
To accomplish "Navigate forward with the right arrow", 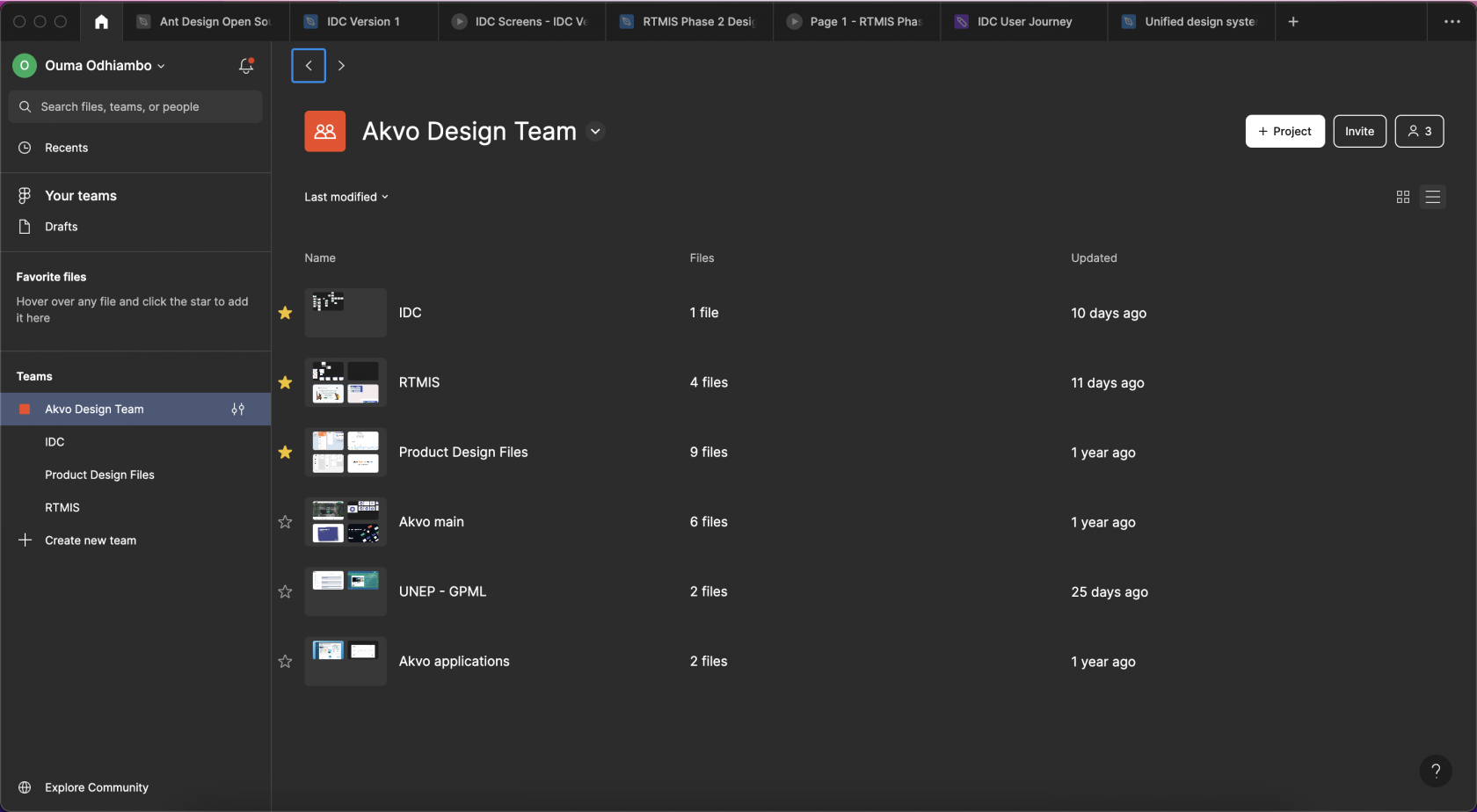I will [341, 65].
